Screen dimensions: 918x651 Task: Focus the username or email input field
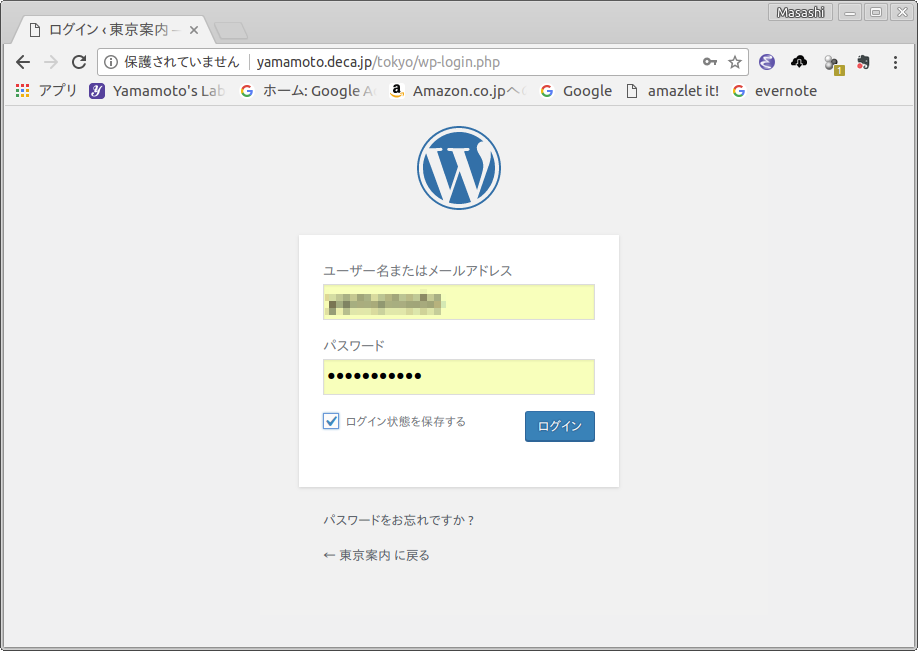459,302
